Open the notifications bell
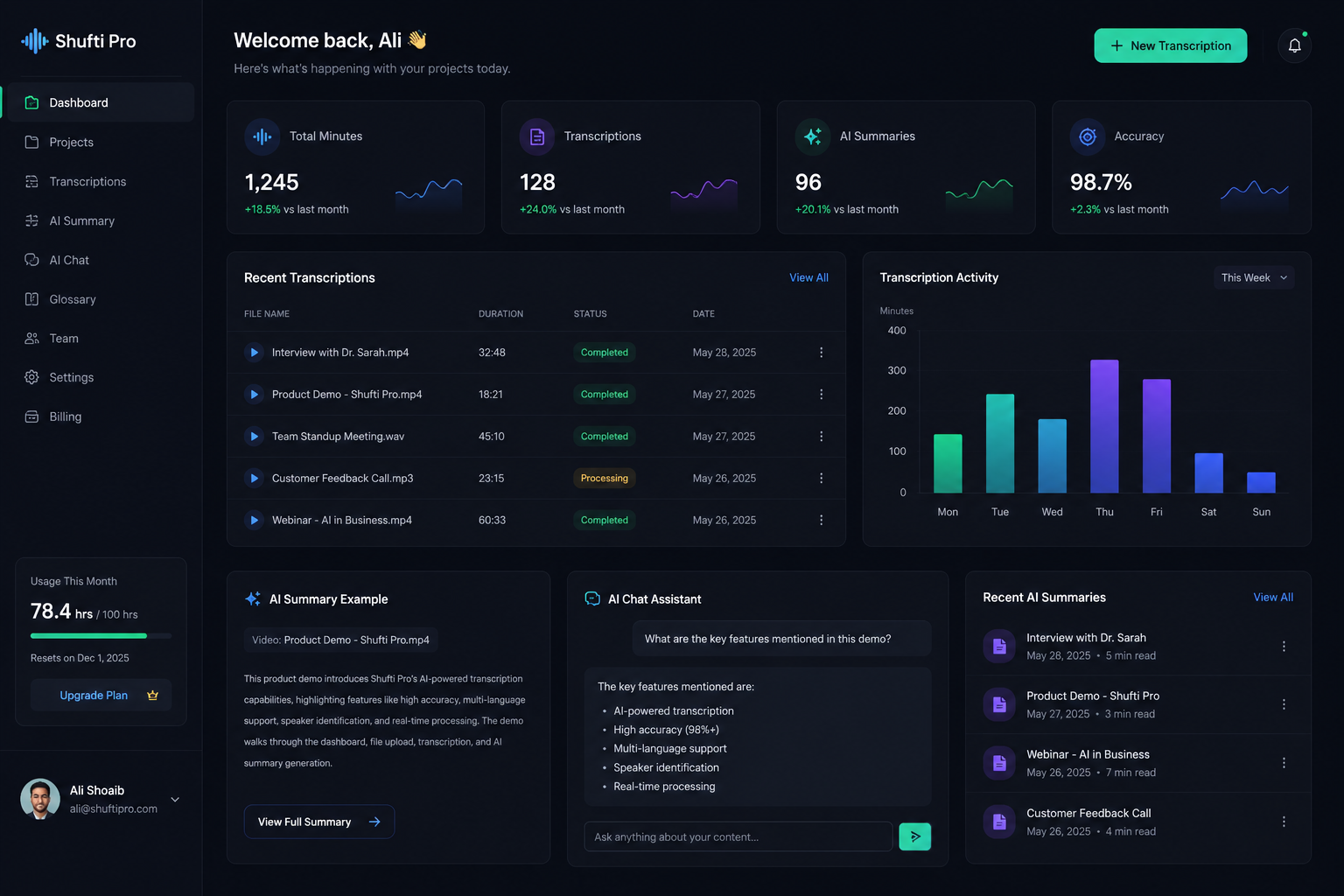 point(1294,45)
